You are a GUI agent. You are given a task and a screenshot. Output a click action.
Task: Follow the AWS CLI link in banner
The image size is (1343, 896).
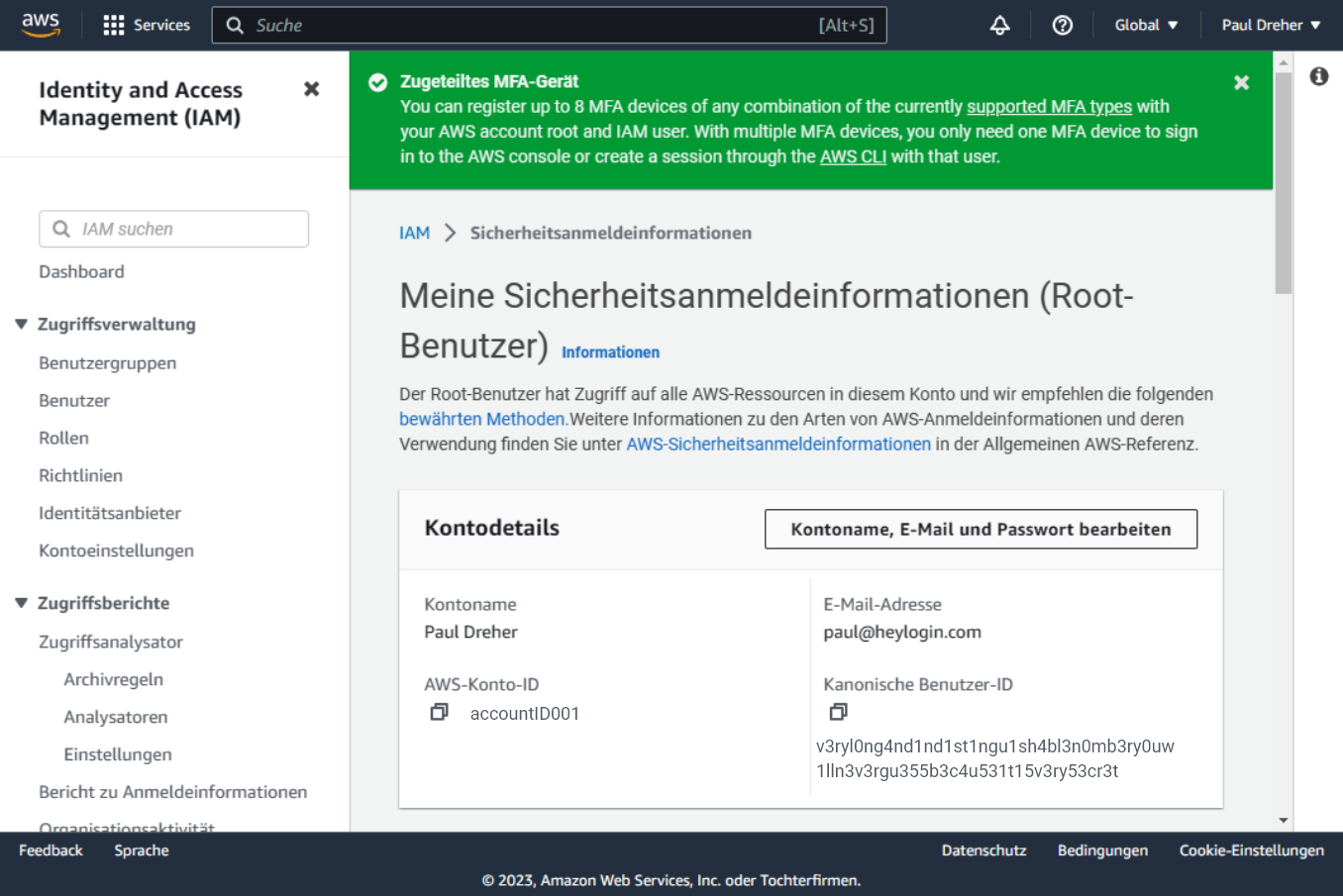853,156
